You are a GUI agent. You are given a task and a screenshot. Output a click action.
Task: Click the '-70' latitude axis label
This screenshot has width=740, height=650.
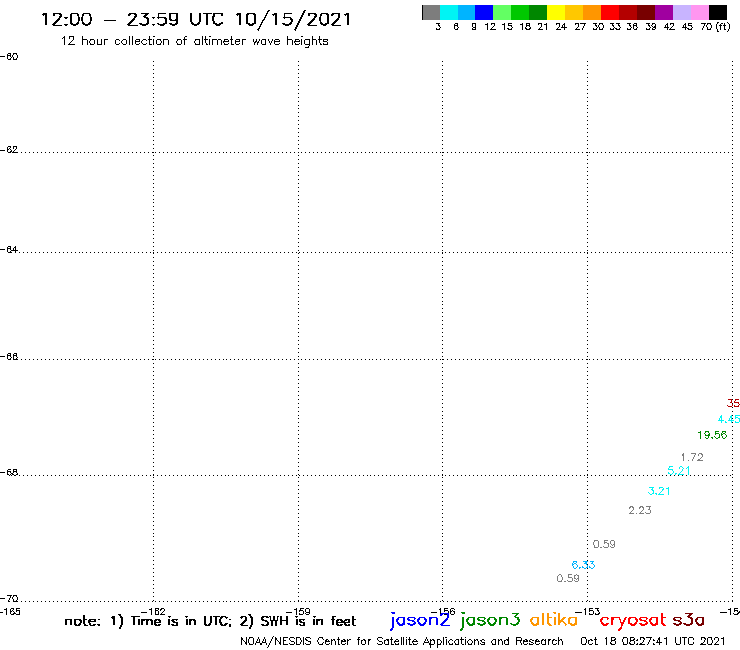pyautogui.click(x=9, y=599)
